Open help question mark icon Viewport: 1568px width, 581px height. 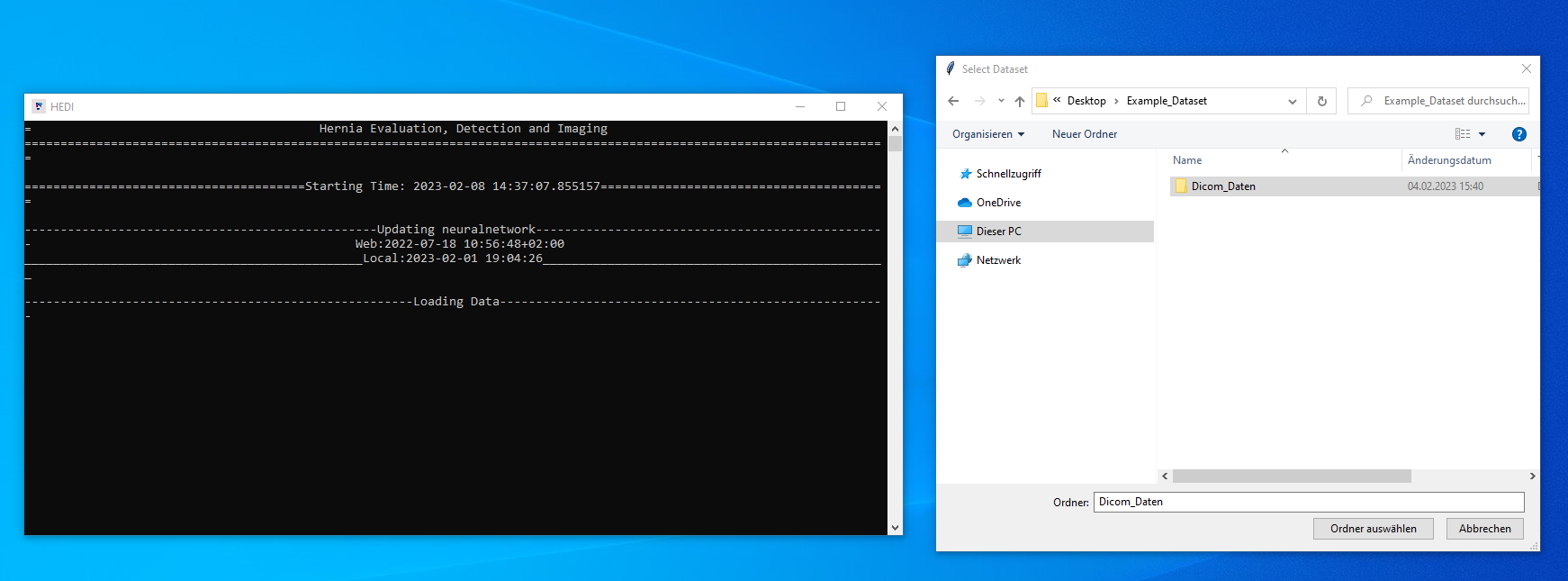[1519, 134]
